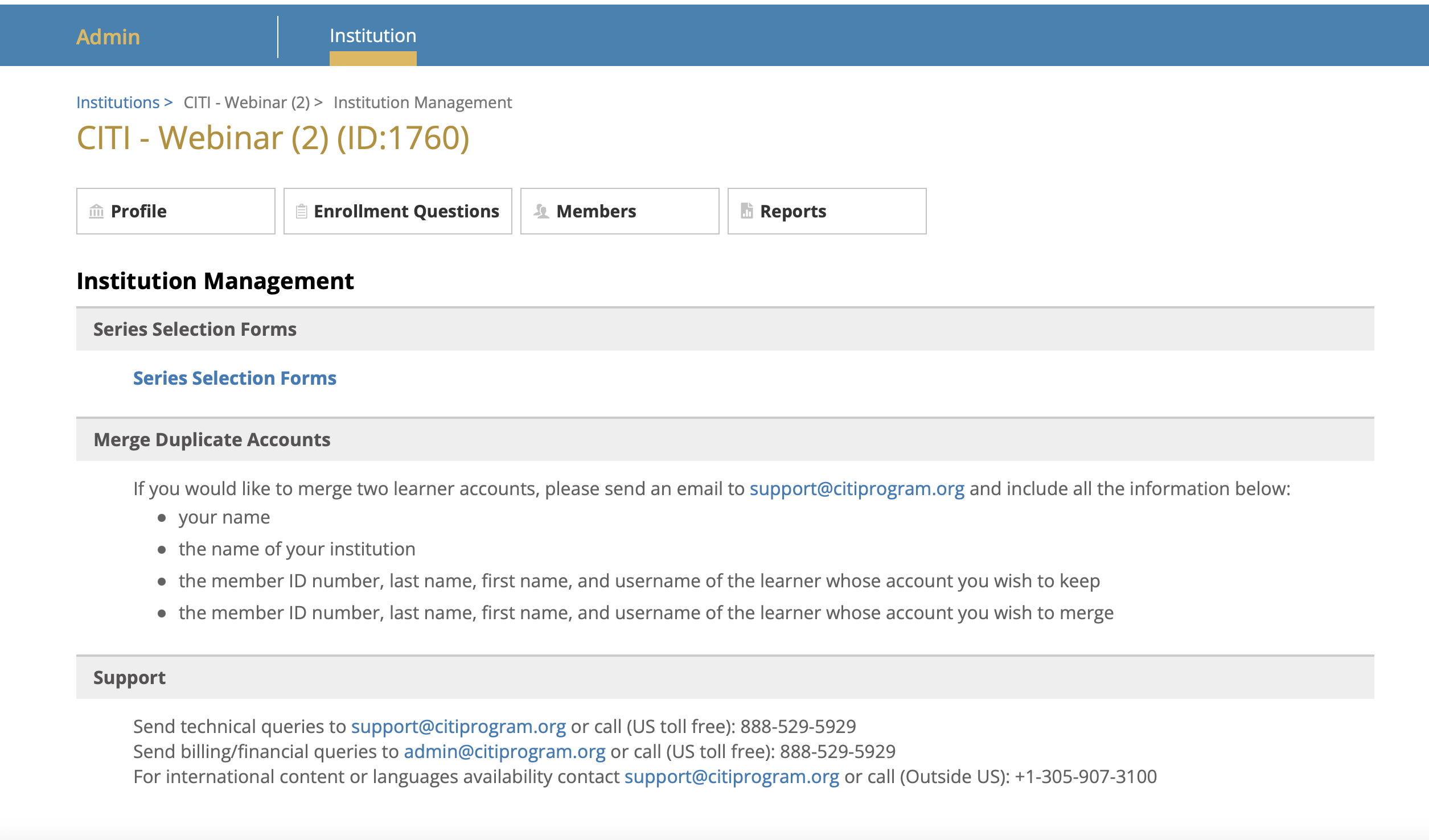This screenshot has height=840, width=1429.
Task: Click support email for technical queries
Action: pos(458,727)
